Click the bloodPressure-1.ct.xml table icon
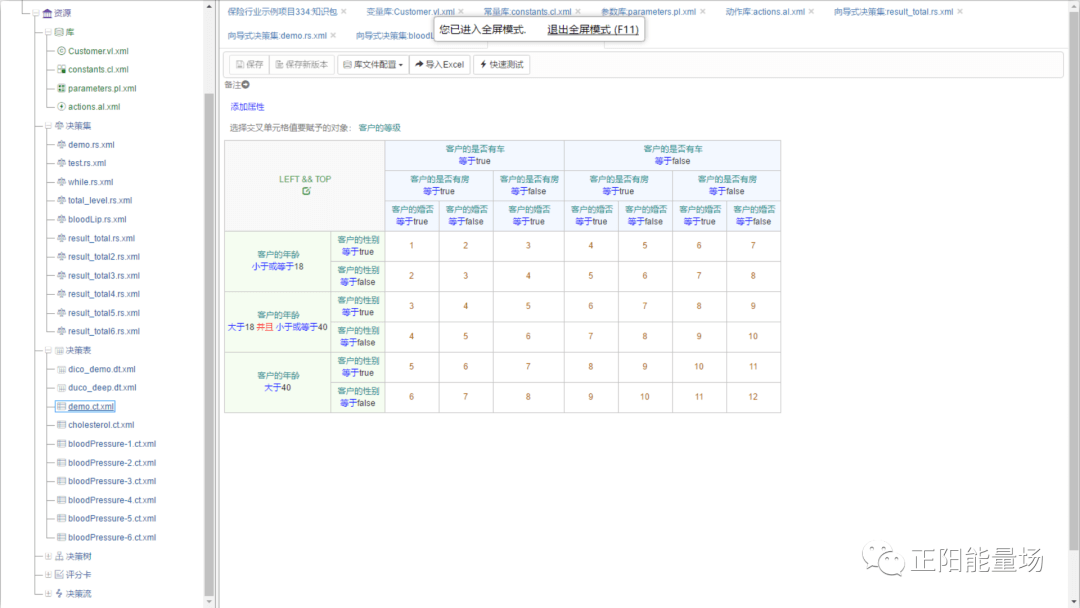This screenshot has width=1080, height=608. 61,444
